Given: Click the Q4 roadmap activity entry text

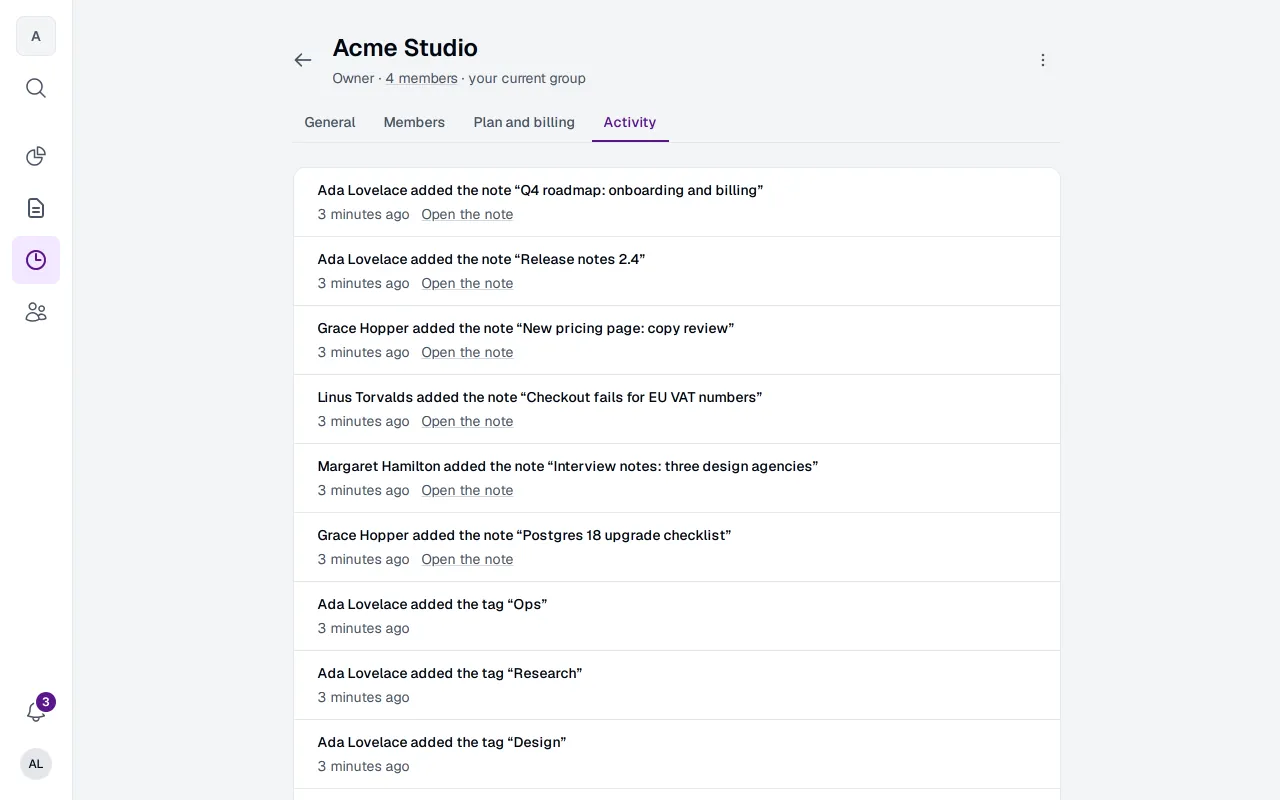Looking at the screenshot, I should point(540,190).
